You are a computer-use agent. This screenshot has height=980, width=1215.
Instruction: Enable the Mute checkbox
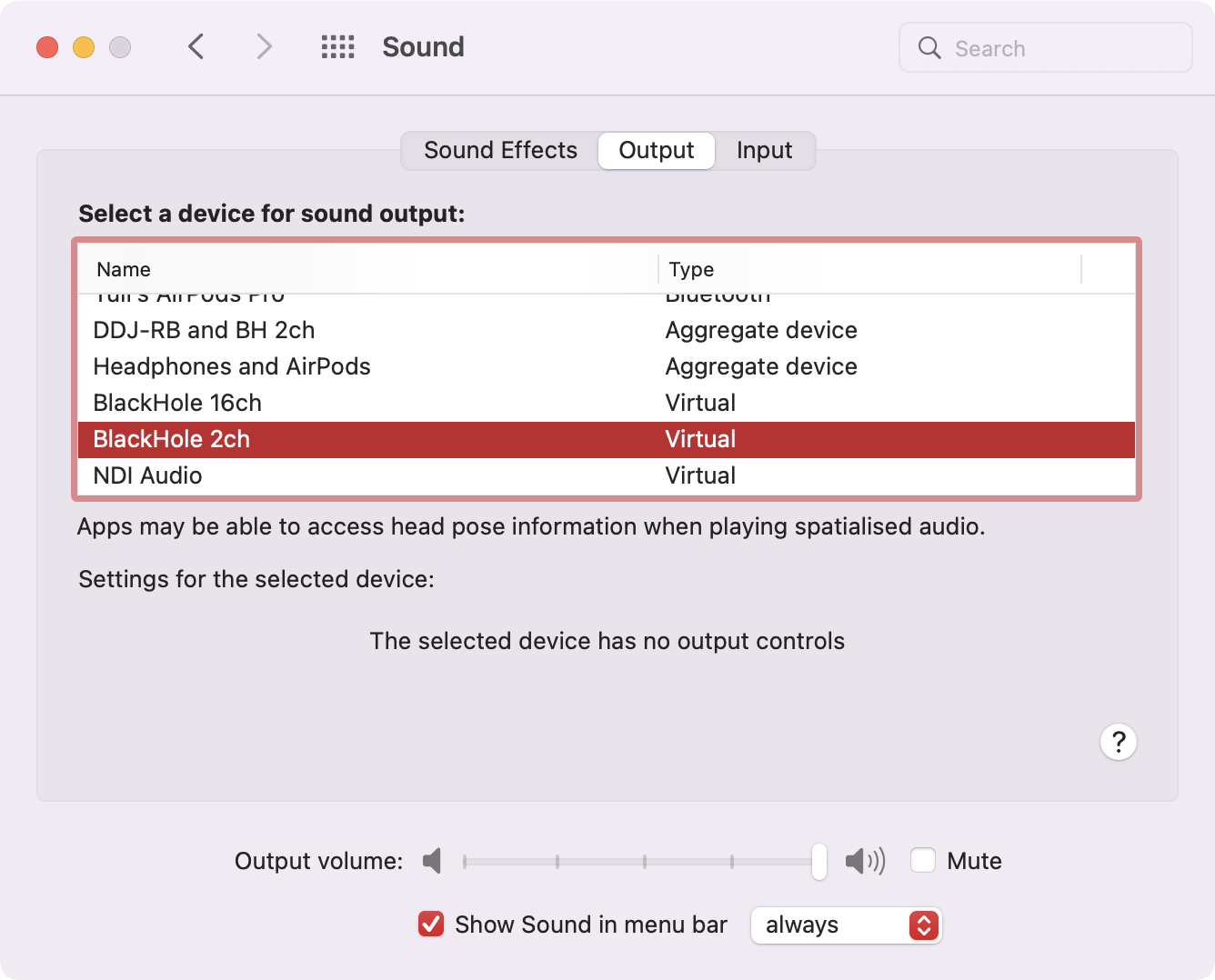(x=923, y=860)
